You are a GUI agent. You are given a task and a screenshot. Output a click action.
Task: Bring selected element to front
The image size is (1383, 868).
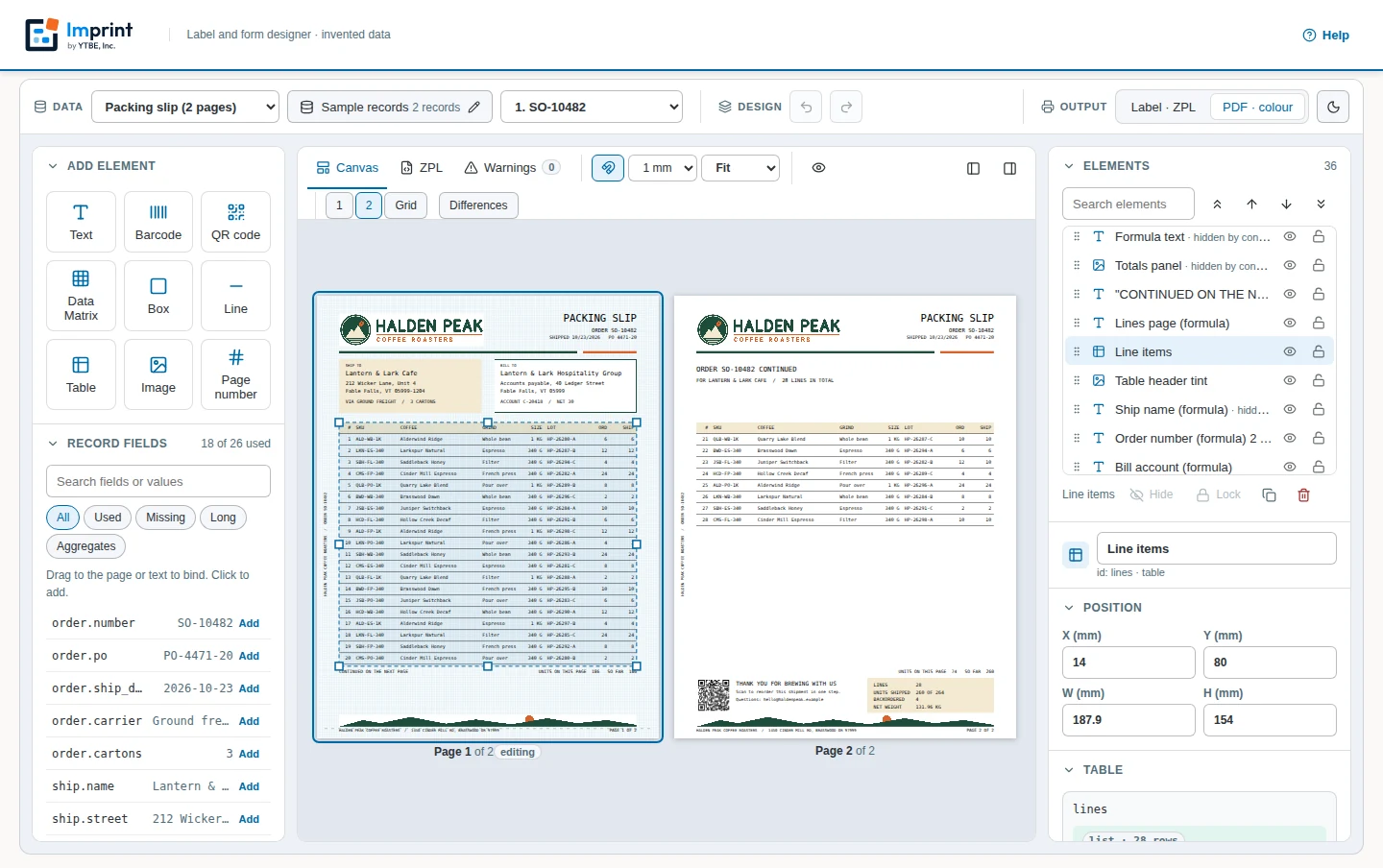point(1217,204)
